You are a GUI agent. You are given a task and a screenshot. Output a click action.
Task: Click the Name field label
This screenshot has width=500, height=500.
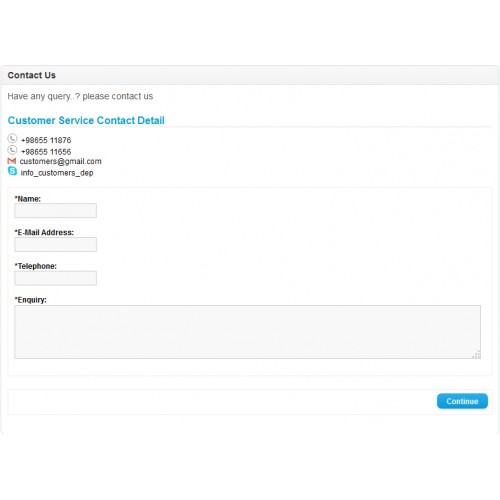[28, 199]
